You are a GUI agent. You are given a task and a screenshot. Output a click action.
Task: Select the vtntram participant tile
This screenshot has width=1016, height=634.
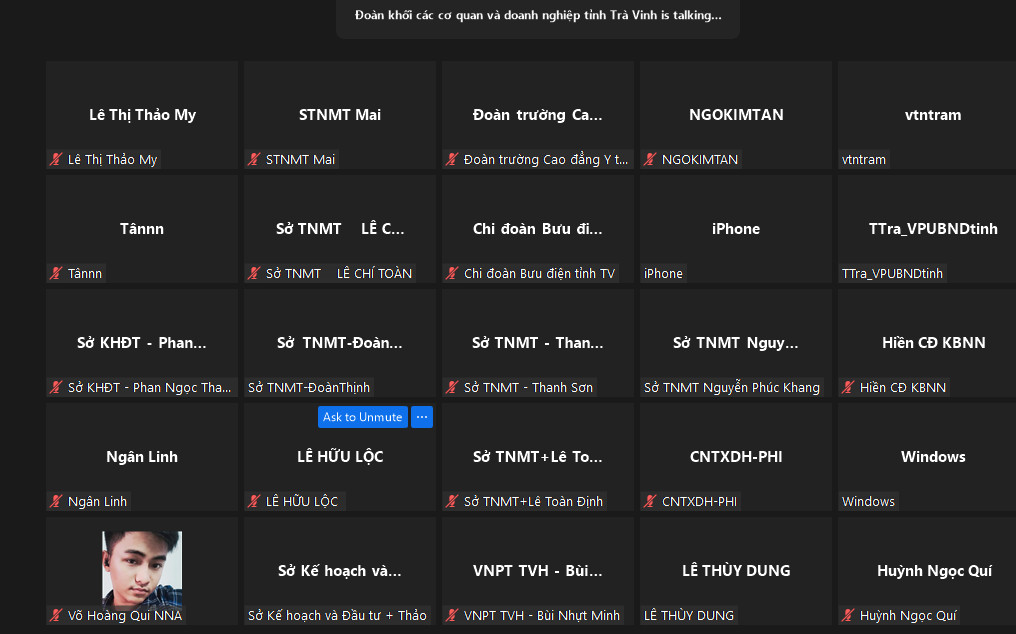tap(932, 115)
